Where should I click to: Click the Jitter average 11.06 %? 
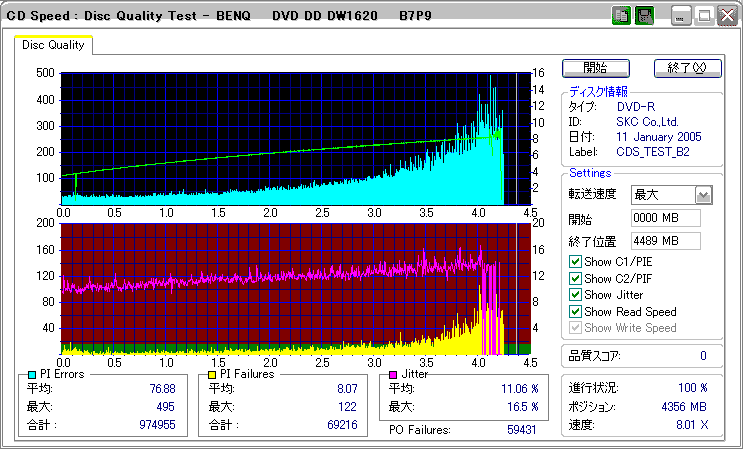pos(520,389)
